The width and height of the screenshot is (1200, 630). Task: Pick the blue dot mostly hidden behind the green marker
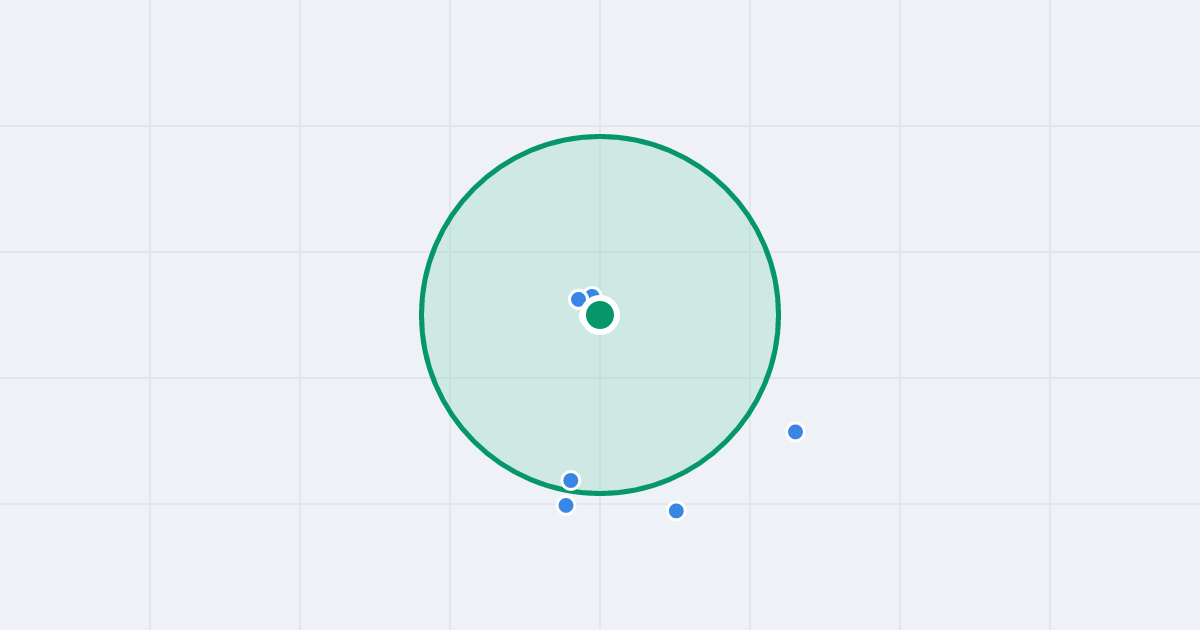point(592,295)
